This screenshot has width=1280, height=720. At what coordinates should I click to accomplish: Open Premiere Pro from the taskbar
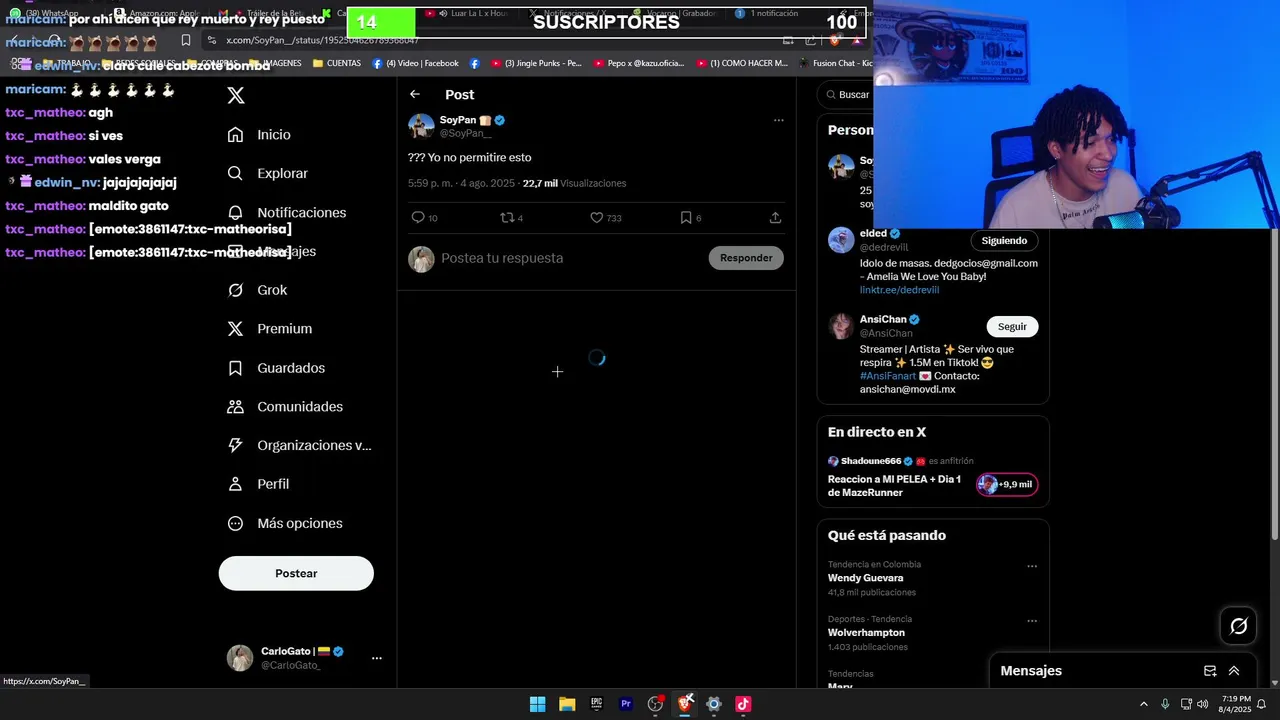click(x=626, y=704)
